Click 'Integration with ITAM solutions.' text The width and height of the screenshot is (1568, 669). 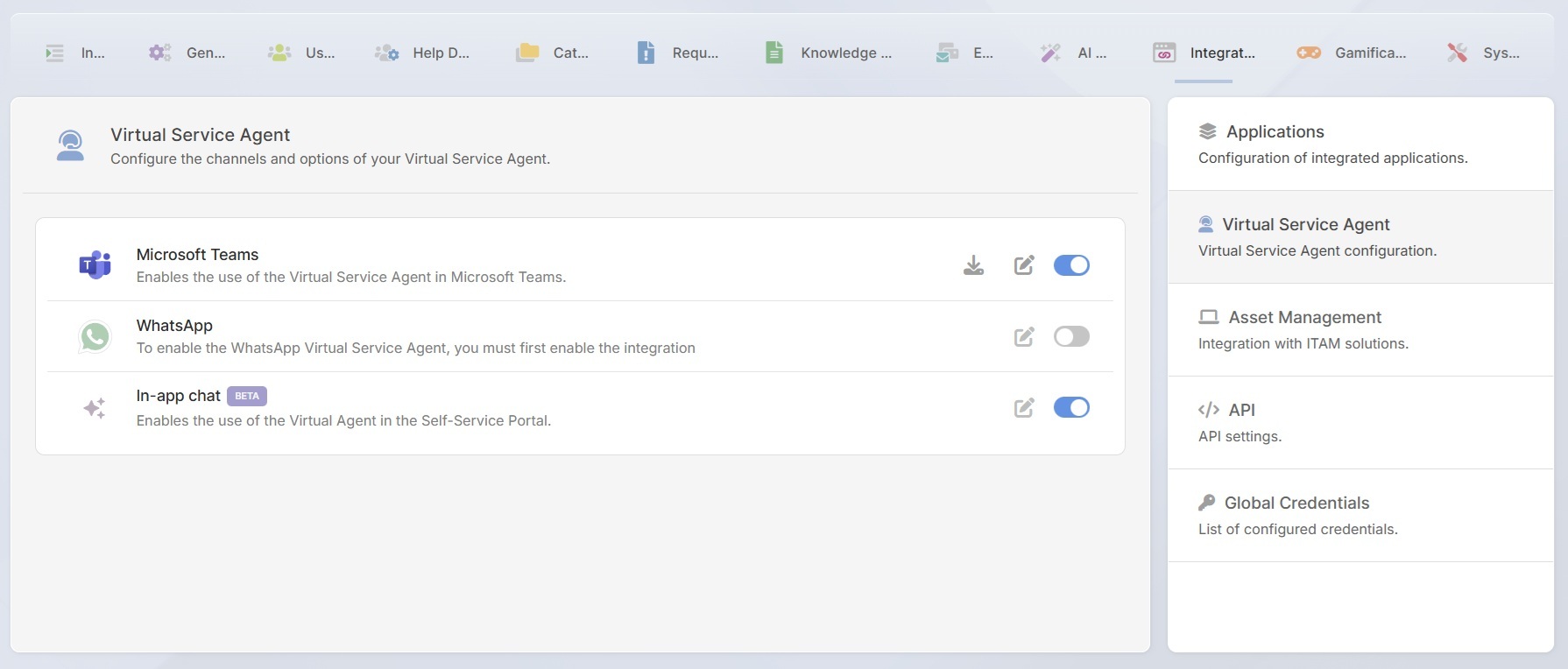[x=1303, y=343]
